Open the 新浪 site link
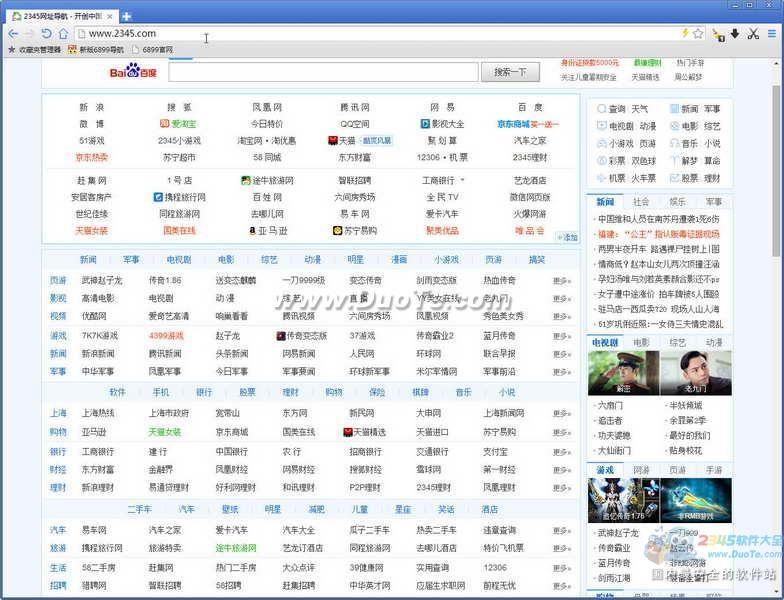Screen dimensions: 784x600 [x=92, y=107]
